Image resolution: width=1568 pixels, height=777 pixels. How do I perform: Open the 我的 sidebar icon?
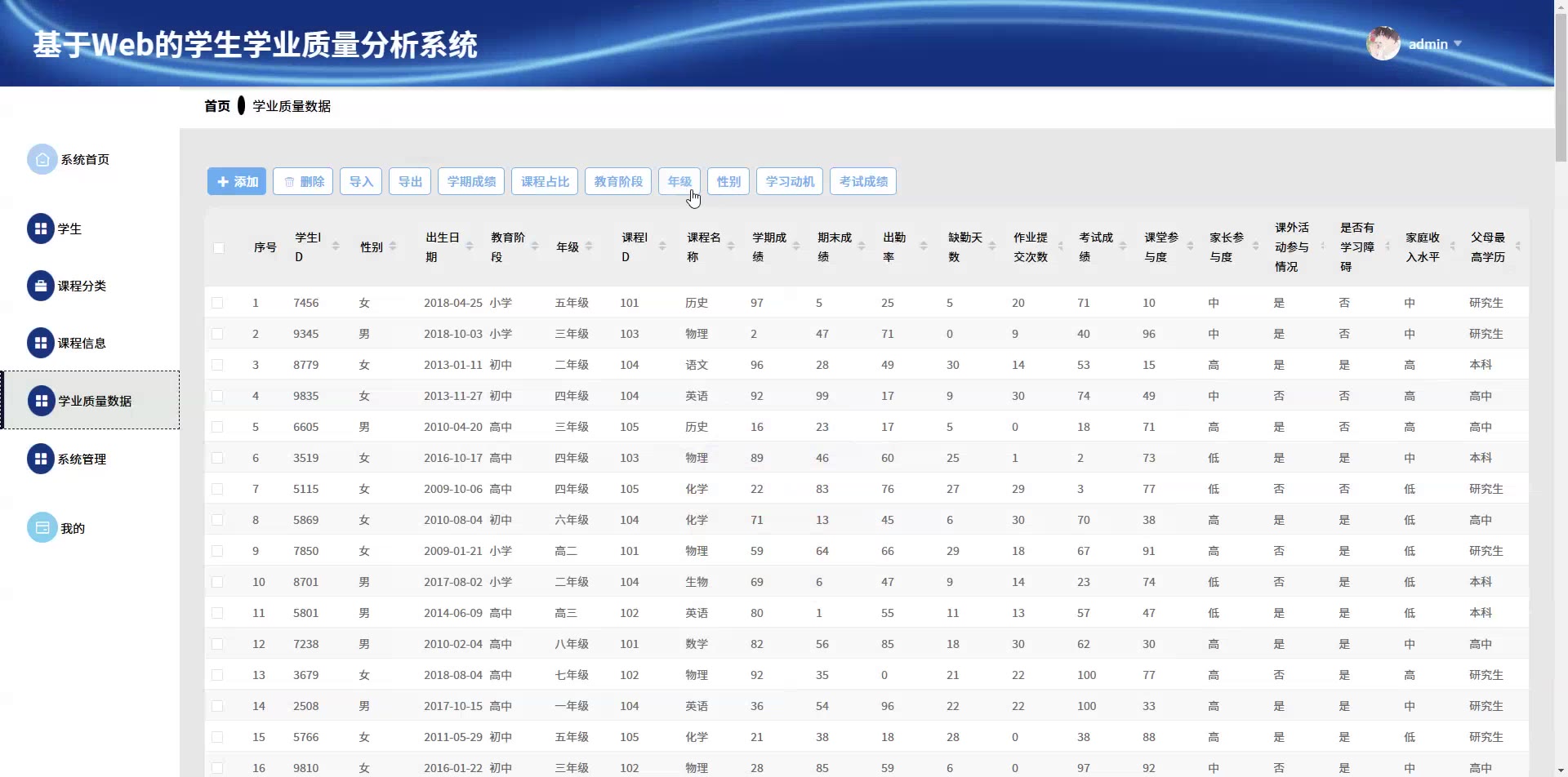click(x=42, y=528)
